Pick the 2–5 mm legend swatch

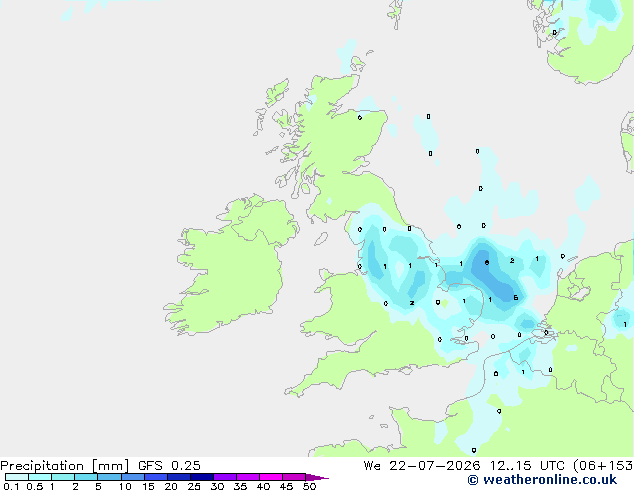(x=86, y=477)
